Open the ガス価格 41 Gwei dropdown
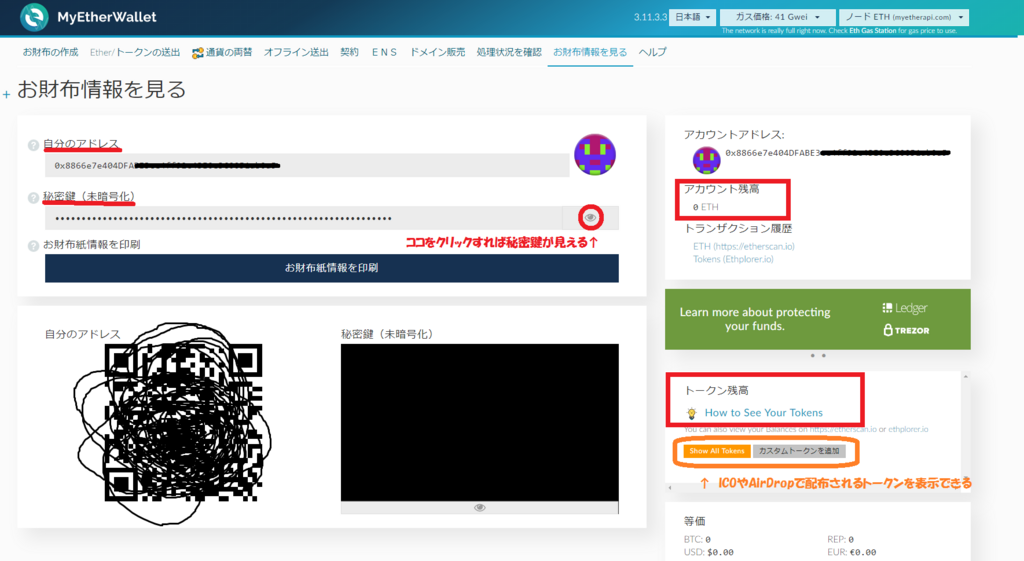Screen dimensions: 1024x561 tap(777, 17)
